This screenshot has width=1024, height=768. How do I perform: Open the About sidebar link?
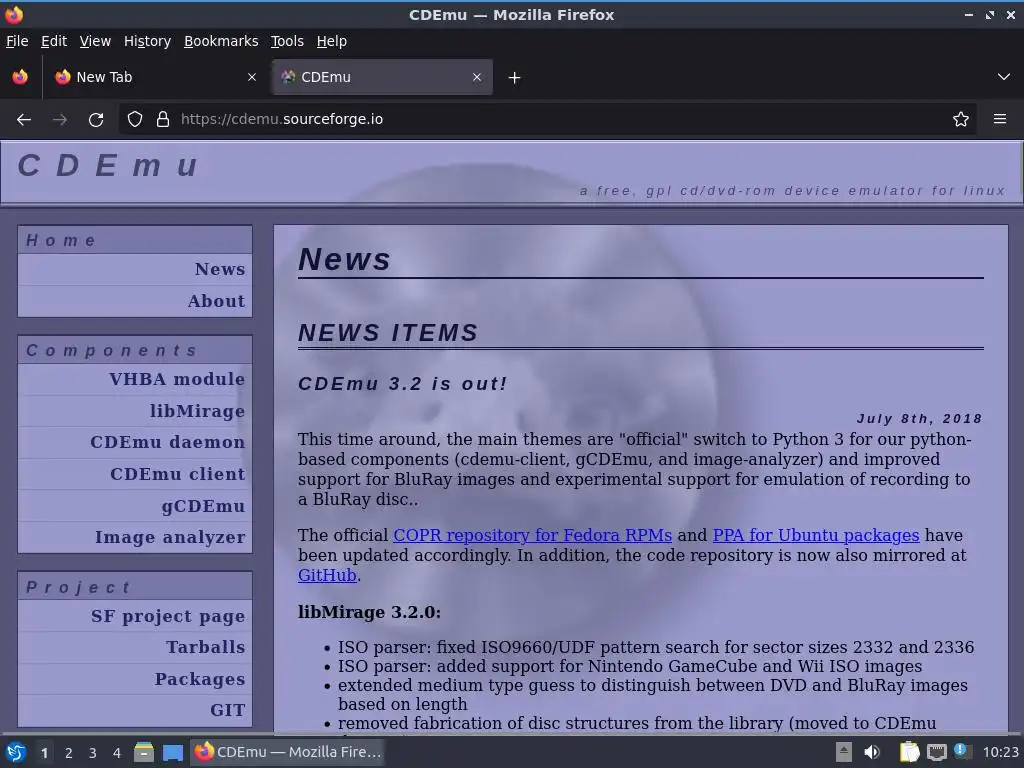tap(216, 301)
